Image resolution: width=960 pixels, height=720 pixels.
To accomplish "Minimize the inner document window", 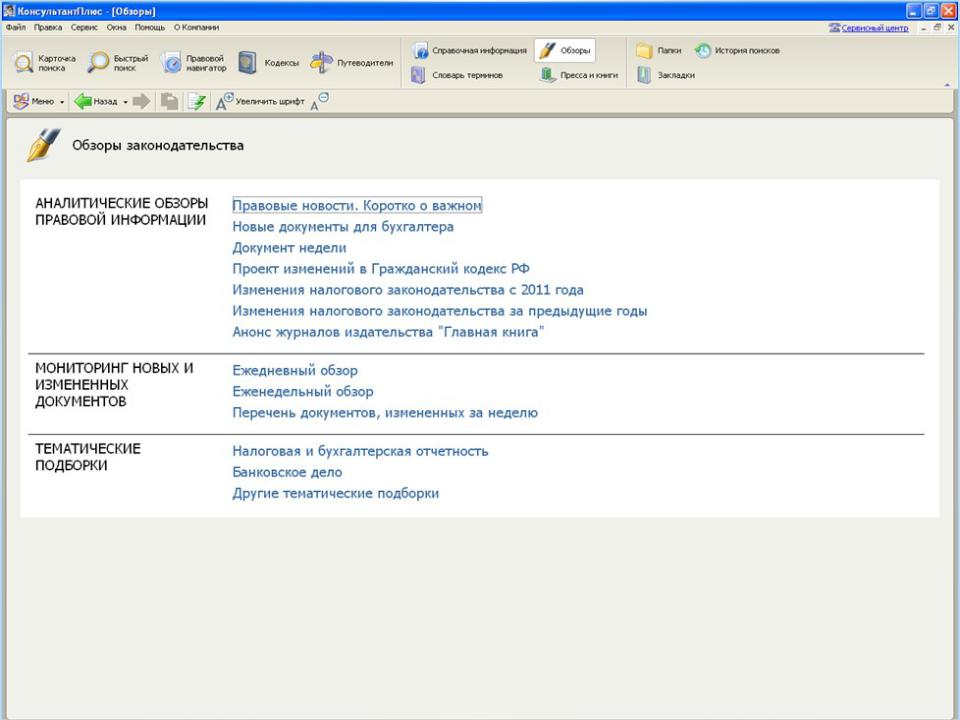I will pos(924,28).
